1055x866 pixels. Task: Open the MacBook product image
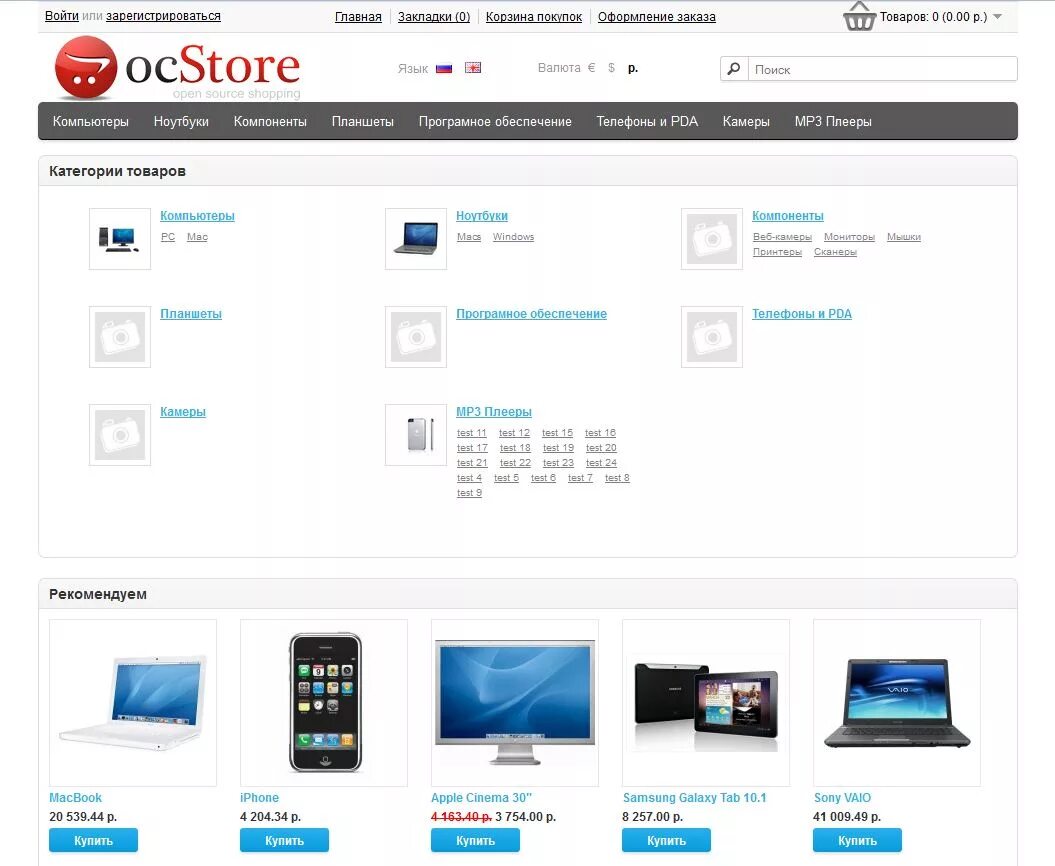tap(133, 703)
